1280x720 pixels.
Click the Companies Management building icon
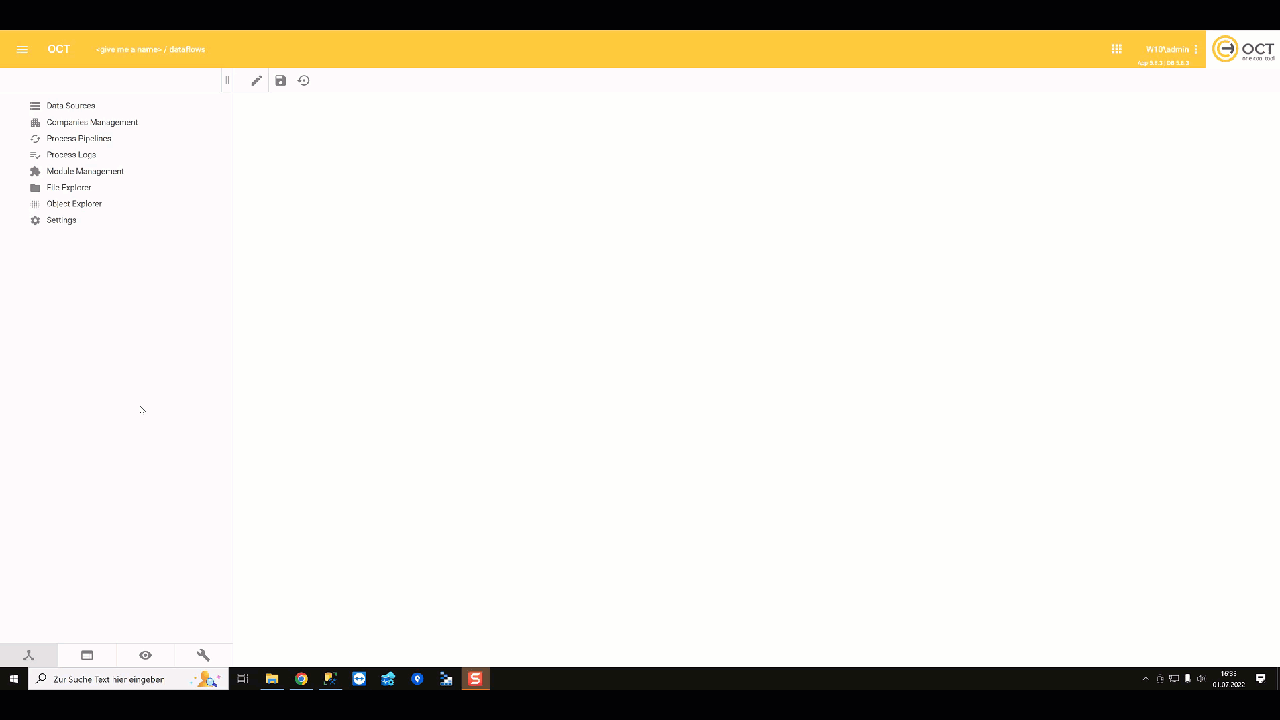(35, 122)
